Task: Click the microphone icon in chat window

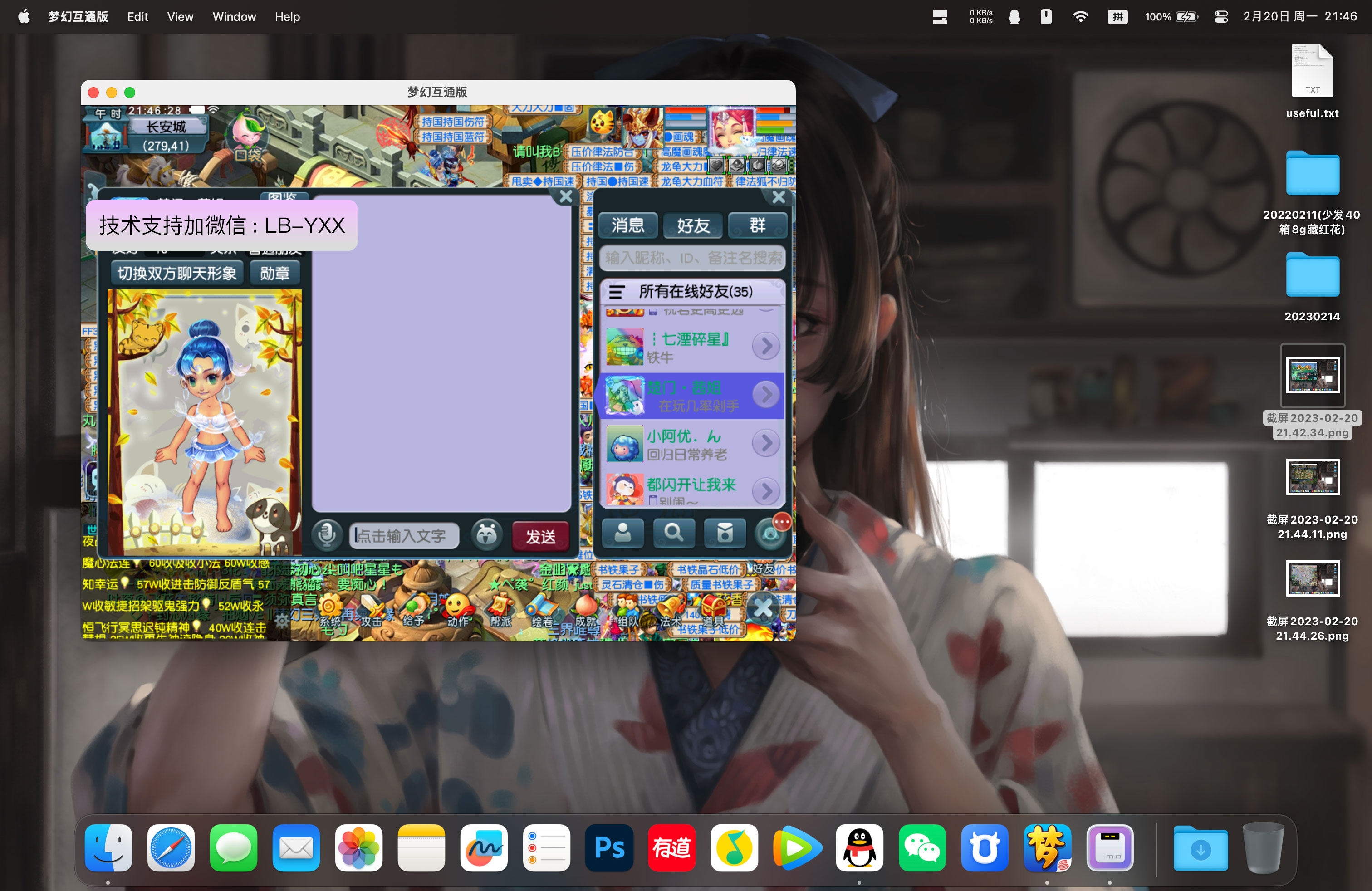Action: pyautogui.click(x=327, y=535)
